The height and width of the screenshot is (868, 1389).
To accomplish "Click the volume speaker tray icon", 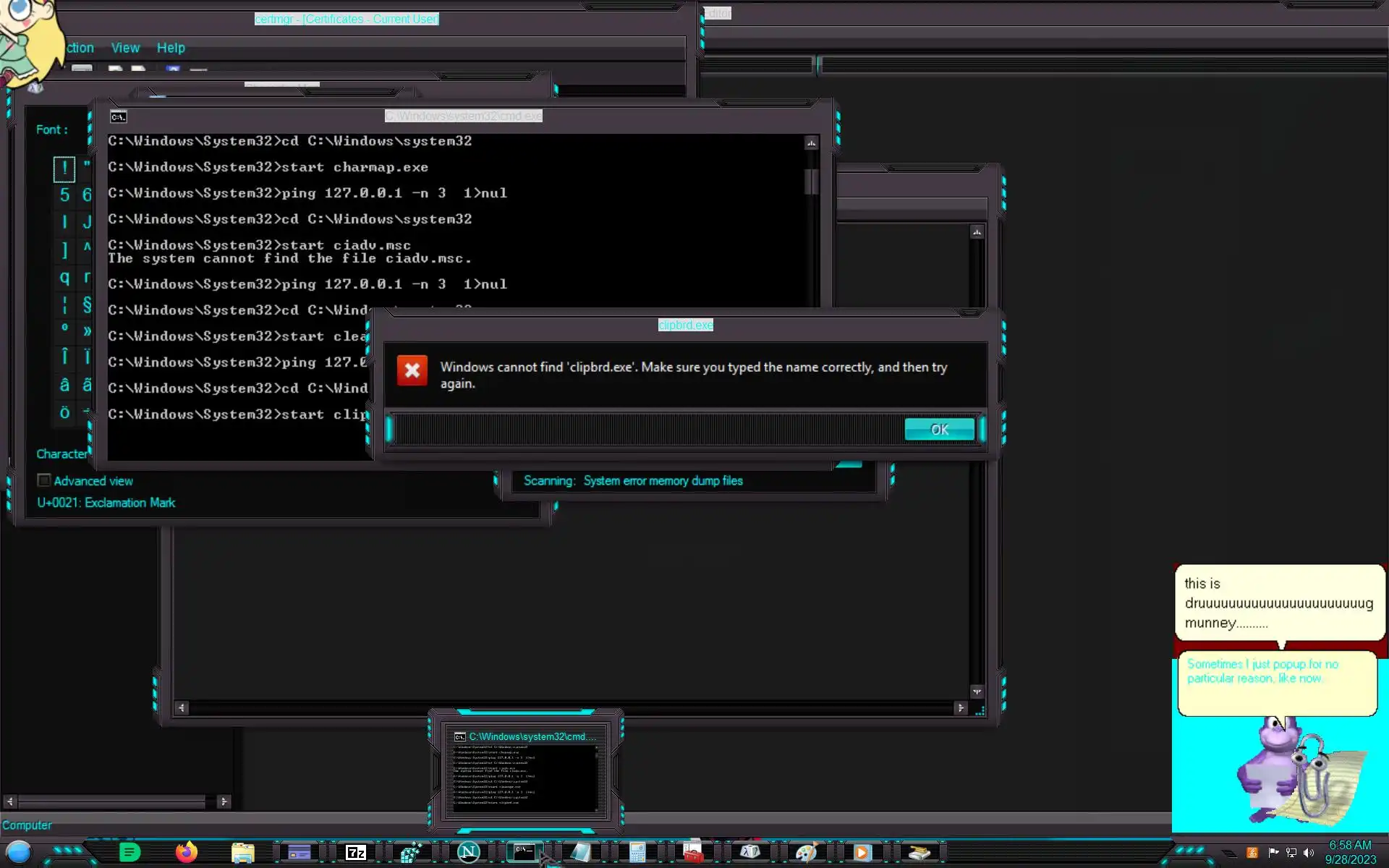I will pyautogui.click(x=1308, y=853).
